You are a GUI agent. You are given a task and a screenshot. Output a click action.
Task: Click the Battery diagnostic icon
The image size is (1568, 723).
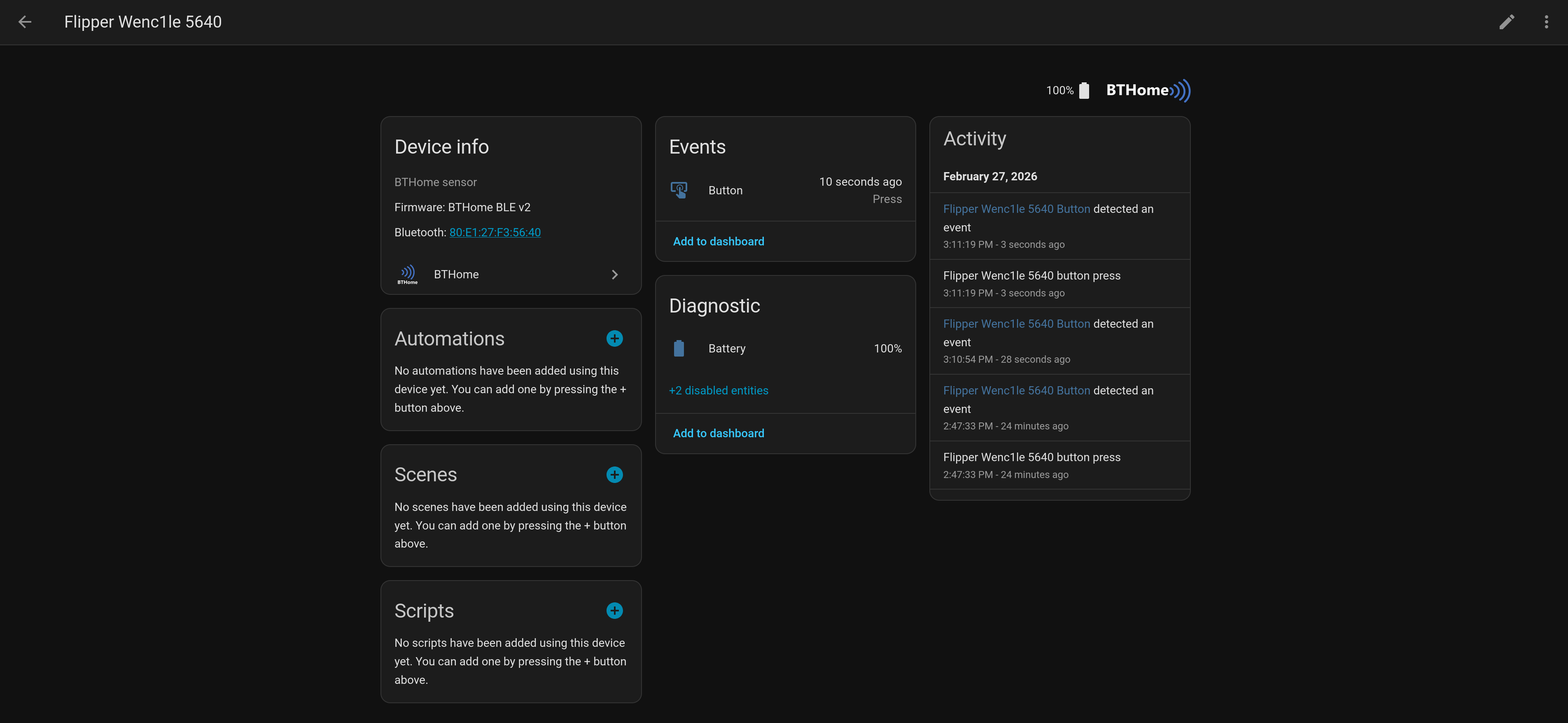(x=679, y=348)
